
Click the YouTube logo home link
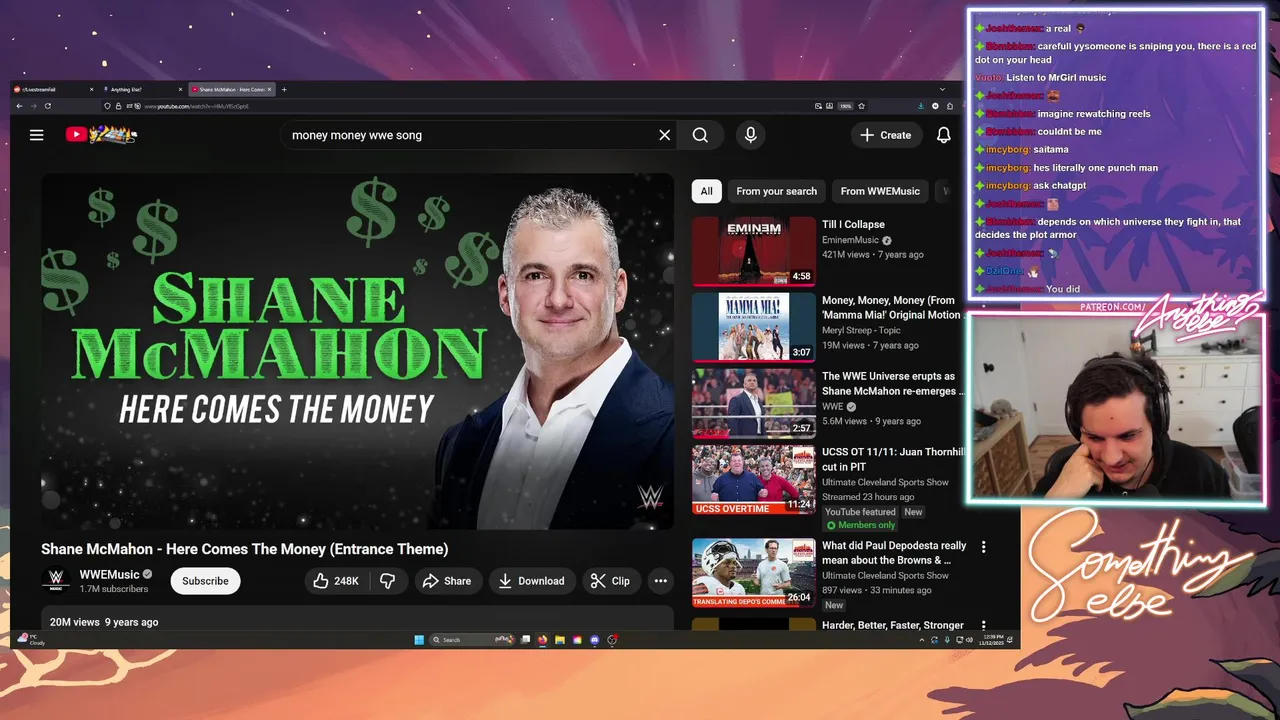(x=101, y=134)
